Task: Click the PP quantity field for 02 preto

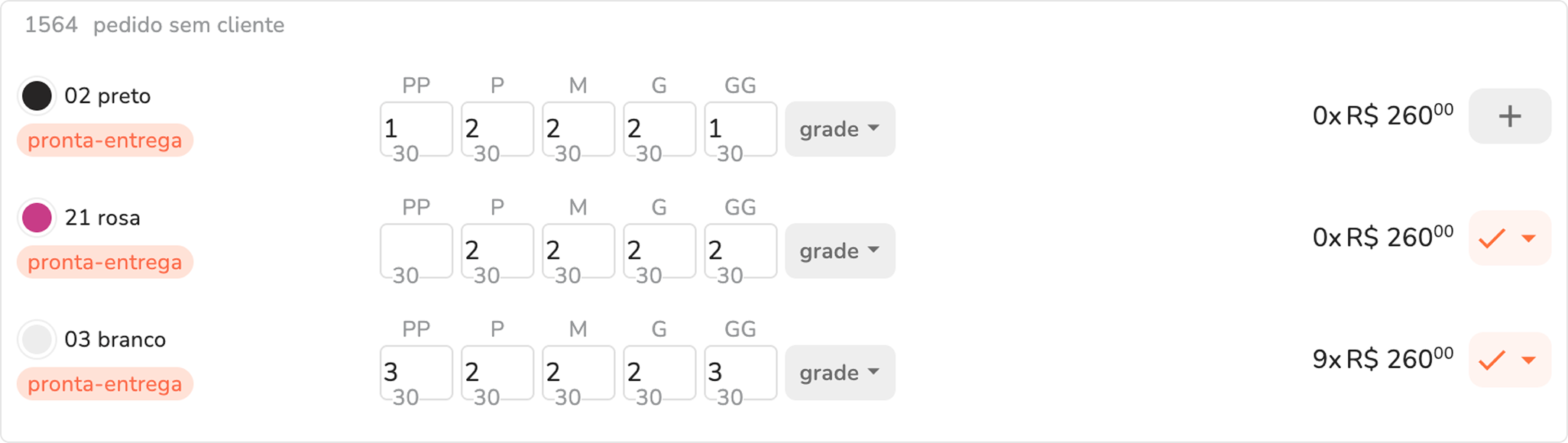Action: click(x=416, y=129)
